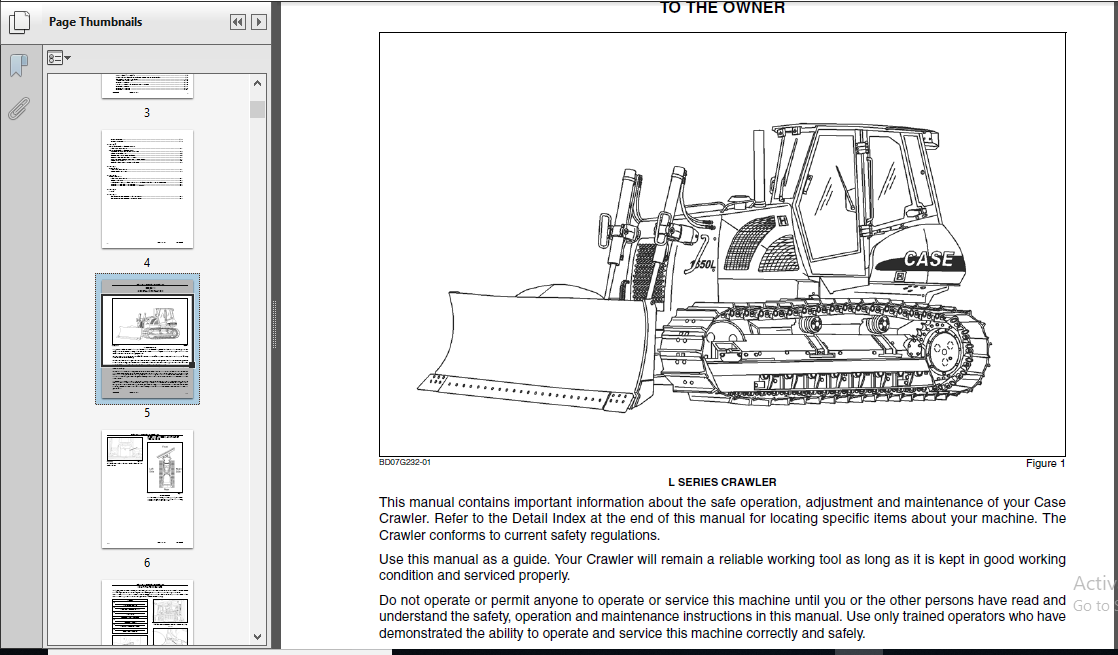Viewport: 1118px width, 655px height.
Task: Click the thumbnail scrollbar handle
Action: pyautogui.click(x=257, y=109)
